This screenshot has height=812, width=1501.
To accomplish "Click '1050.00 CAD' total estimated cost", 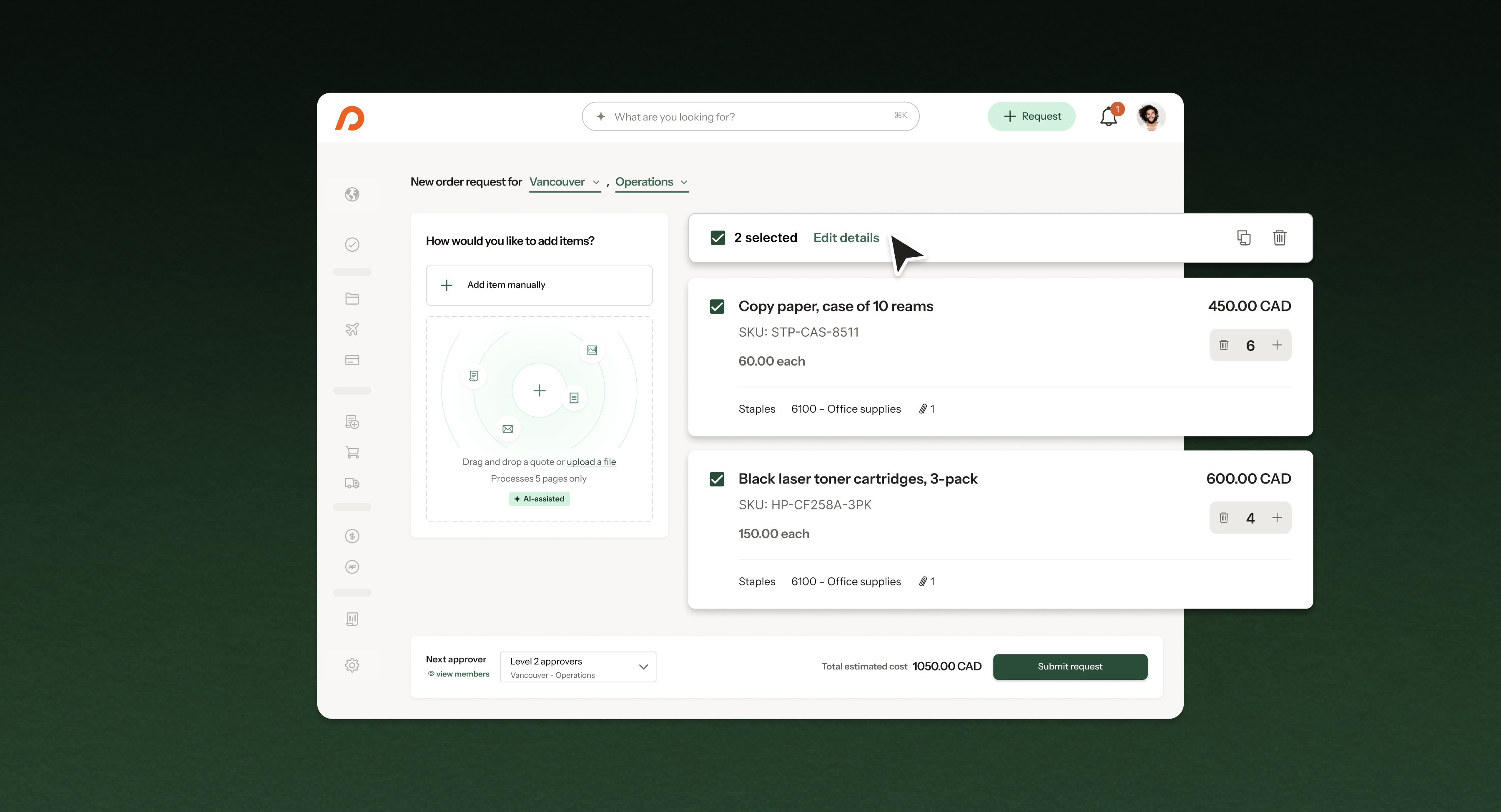I will (947, 667).
